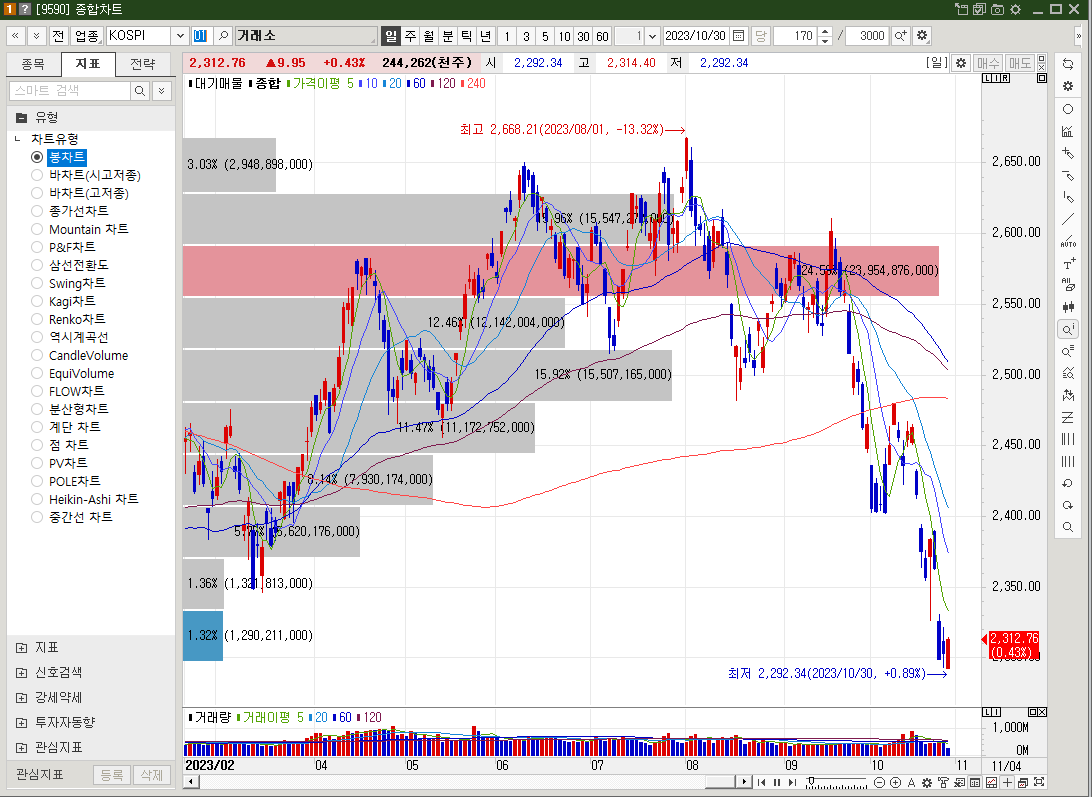Screen dimensions: 1092x797
Task: Click the horizontal line pencil tool
Action: (x=1068, y=175)
